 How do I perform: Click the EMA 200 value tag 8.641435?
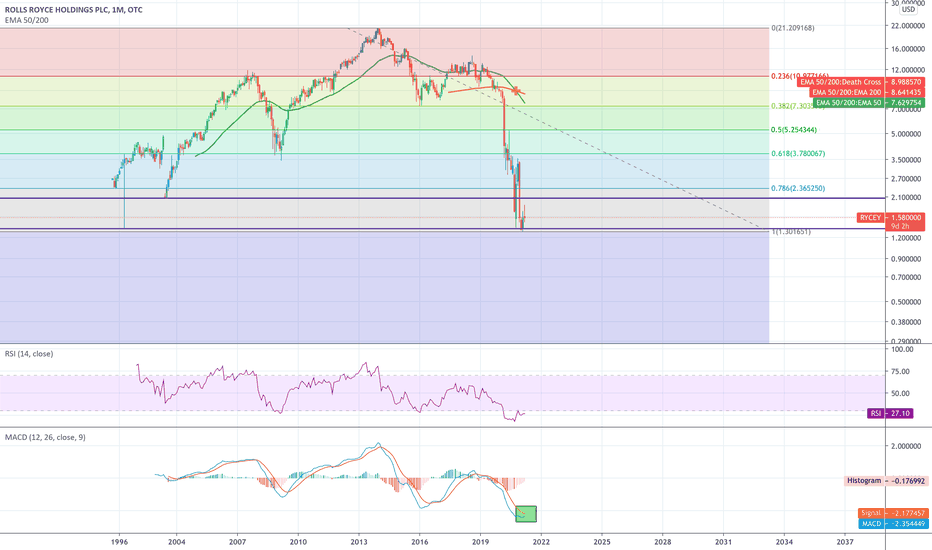867,92
